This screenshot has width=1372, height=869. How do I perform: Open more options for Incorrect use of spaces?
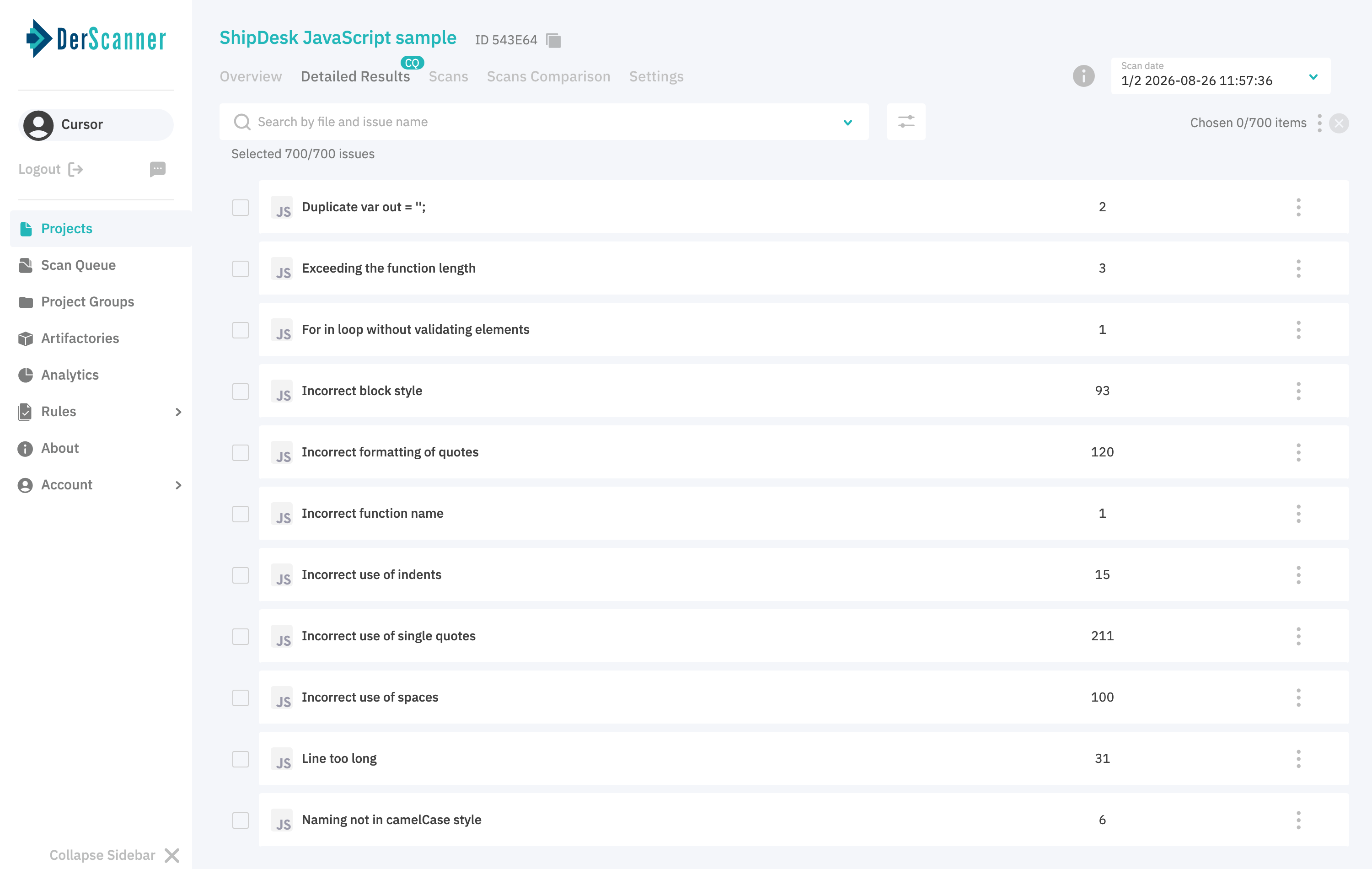pyautogui.click(x=1298, y=697)
